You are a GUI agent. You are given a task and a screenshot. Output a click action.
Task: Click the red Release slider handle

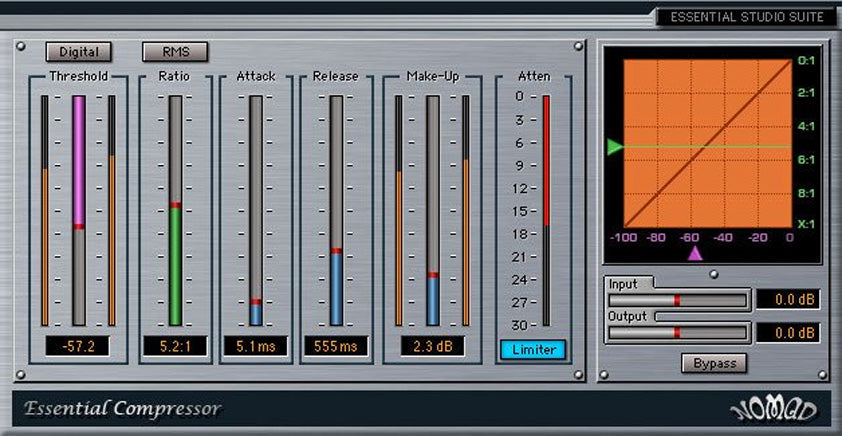[x=336, y=250]
